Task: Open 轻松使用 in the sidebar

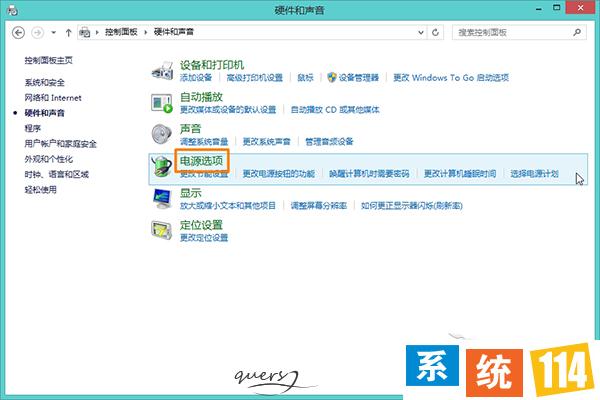Action: tap(40, 189)
